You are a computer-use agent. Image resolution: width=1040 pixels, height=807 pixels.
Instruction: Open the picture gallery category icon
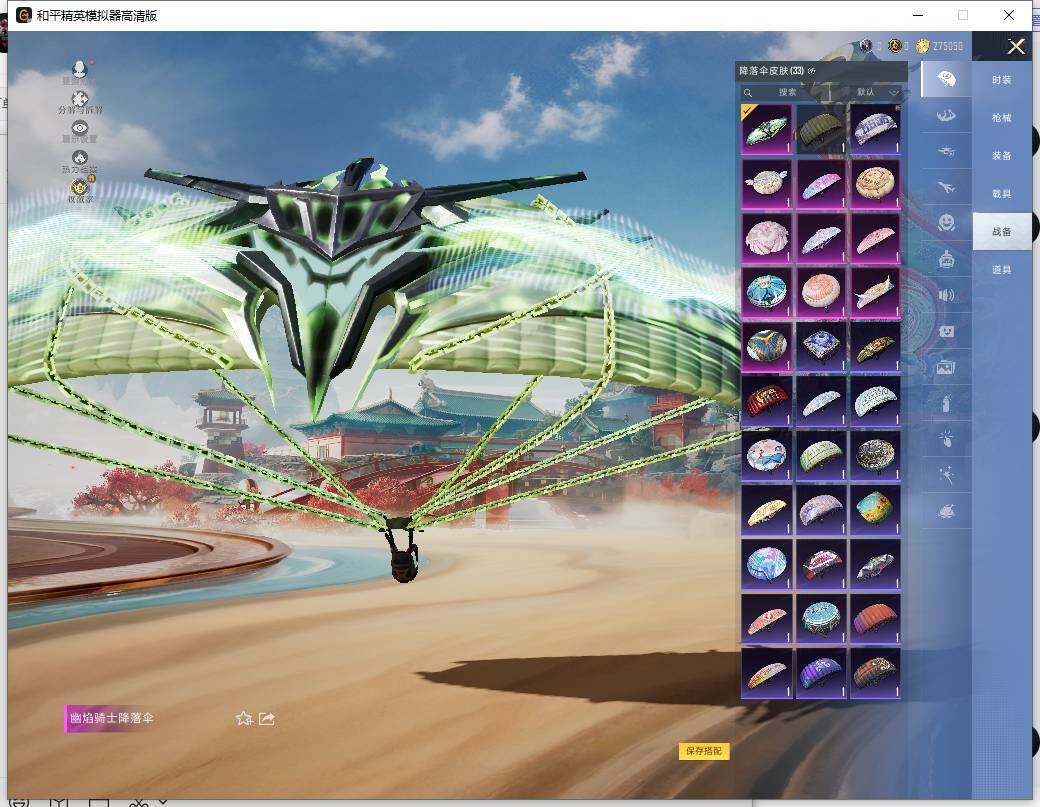coord(946,367)
